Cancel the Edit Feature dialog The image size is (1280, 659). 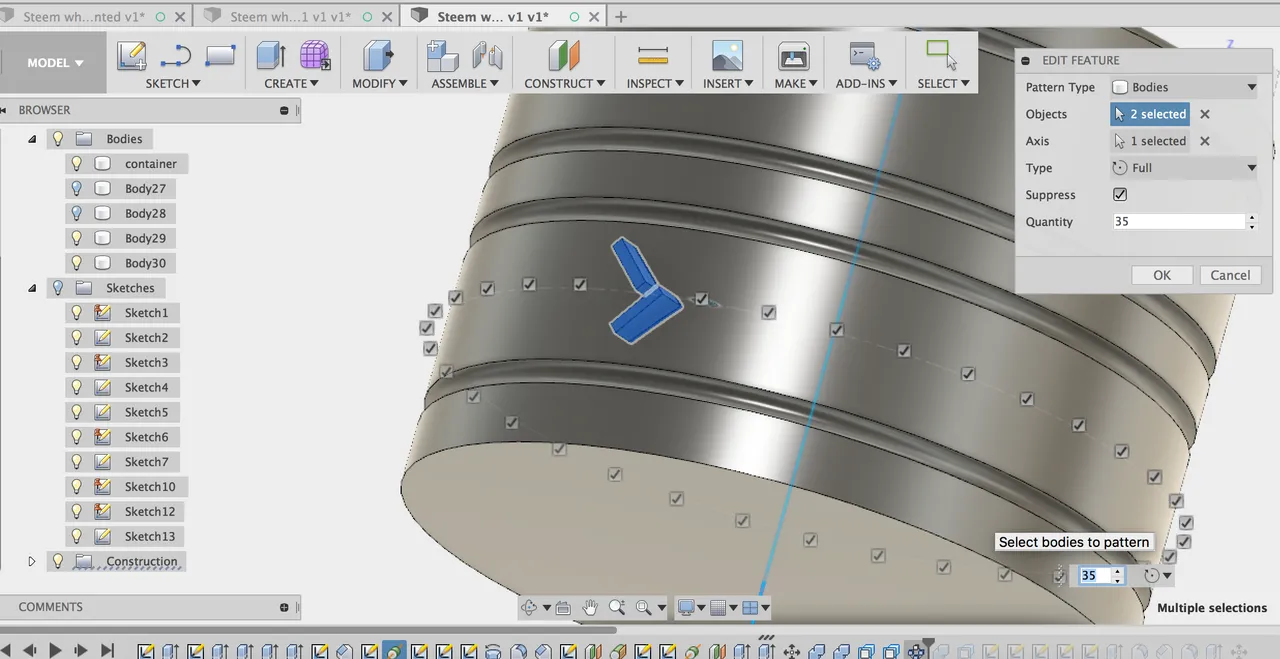pyautogui.click(x=1230, y=275)
